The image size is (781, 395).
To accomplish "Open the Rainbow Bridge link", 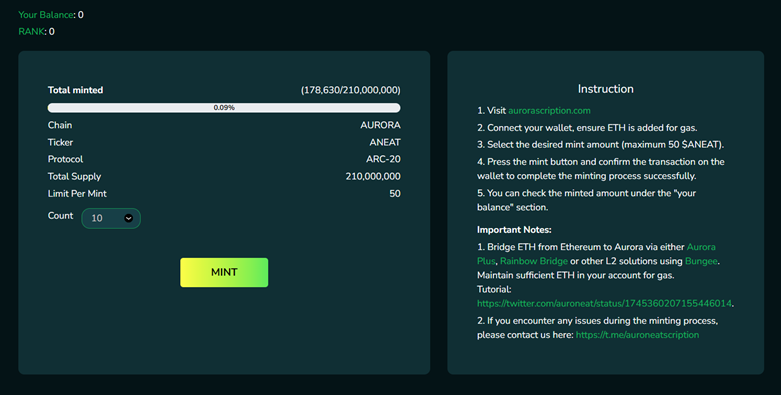I will pyautogui.click(x=534, y=261).
